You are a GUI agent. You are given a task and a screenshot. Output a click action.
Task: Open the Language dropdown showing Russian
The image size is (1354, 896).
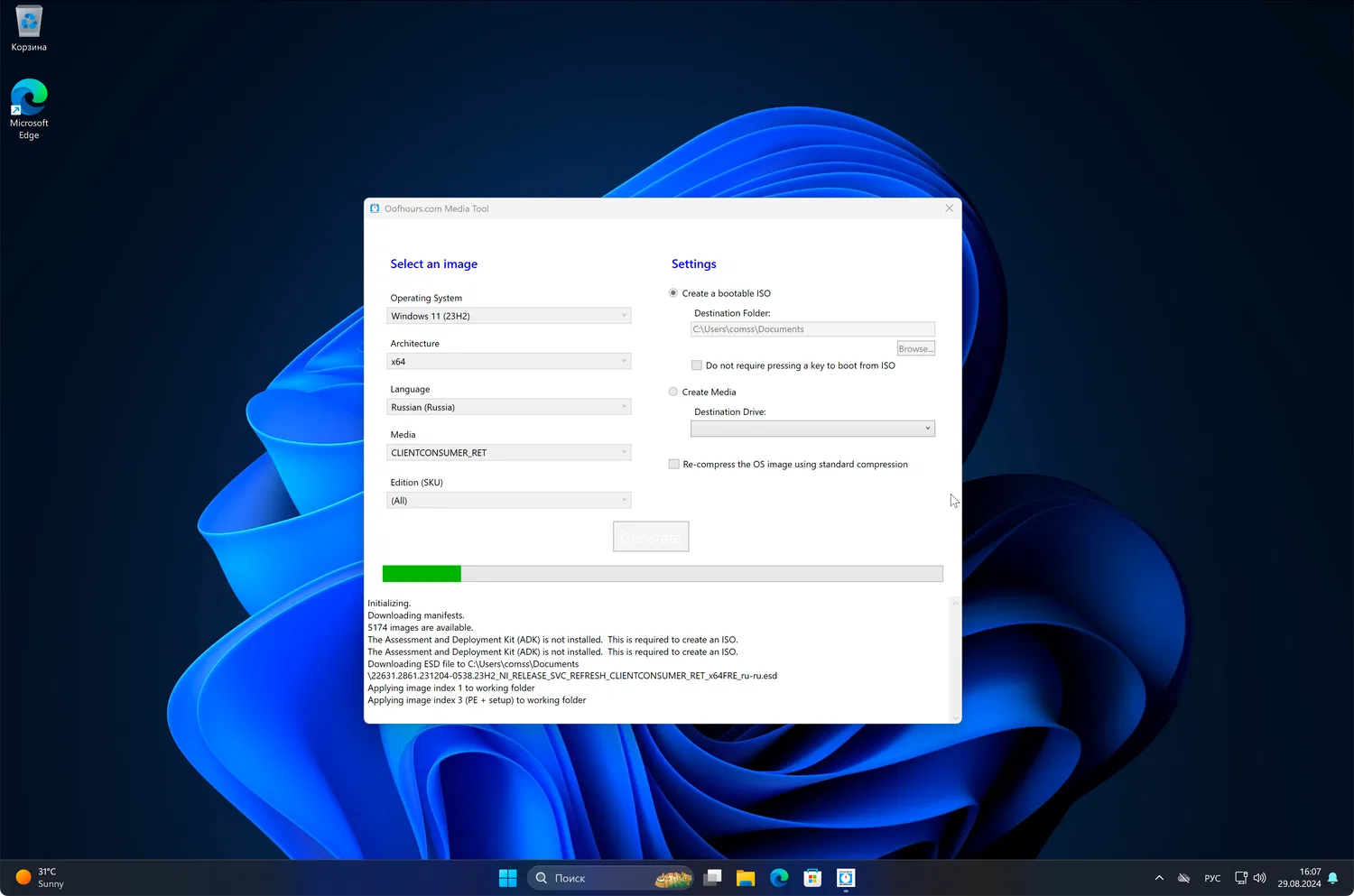click(x=508, y=407)
